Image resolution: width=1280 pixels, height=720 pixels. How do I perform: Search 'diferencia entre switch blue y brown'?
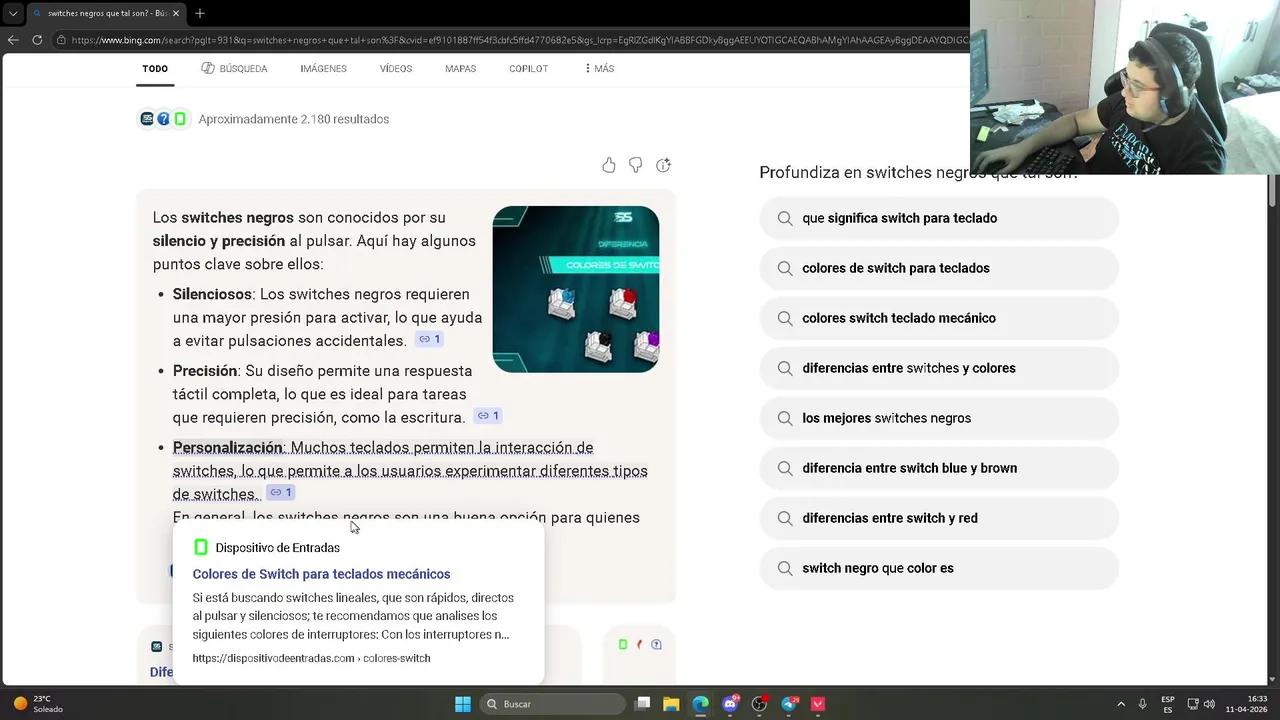pos(939,468)
